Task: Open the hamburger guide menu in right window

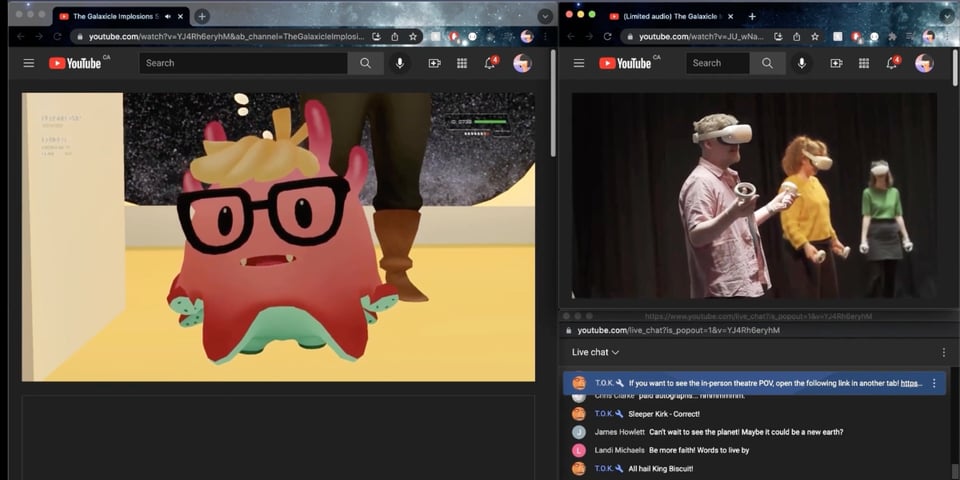Action: point(579,63)
